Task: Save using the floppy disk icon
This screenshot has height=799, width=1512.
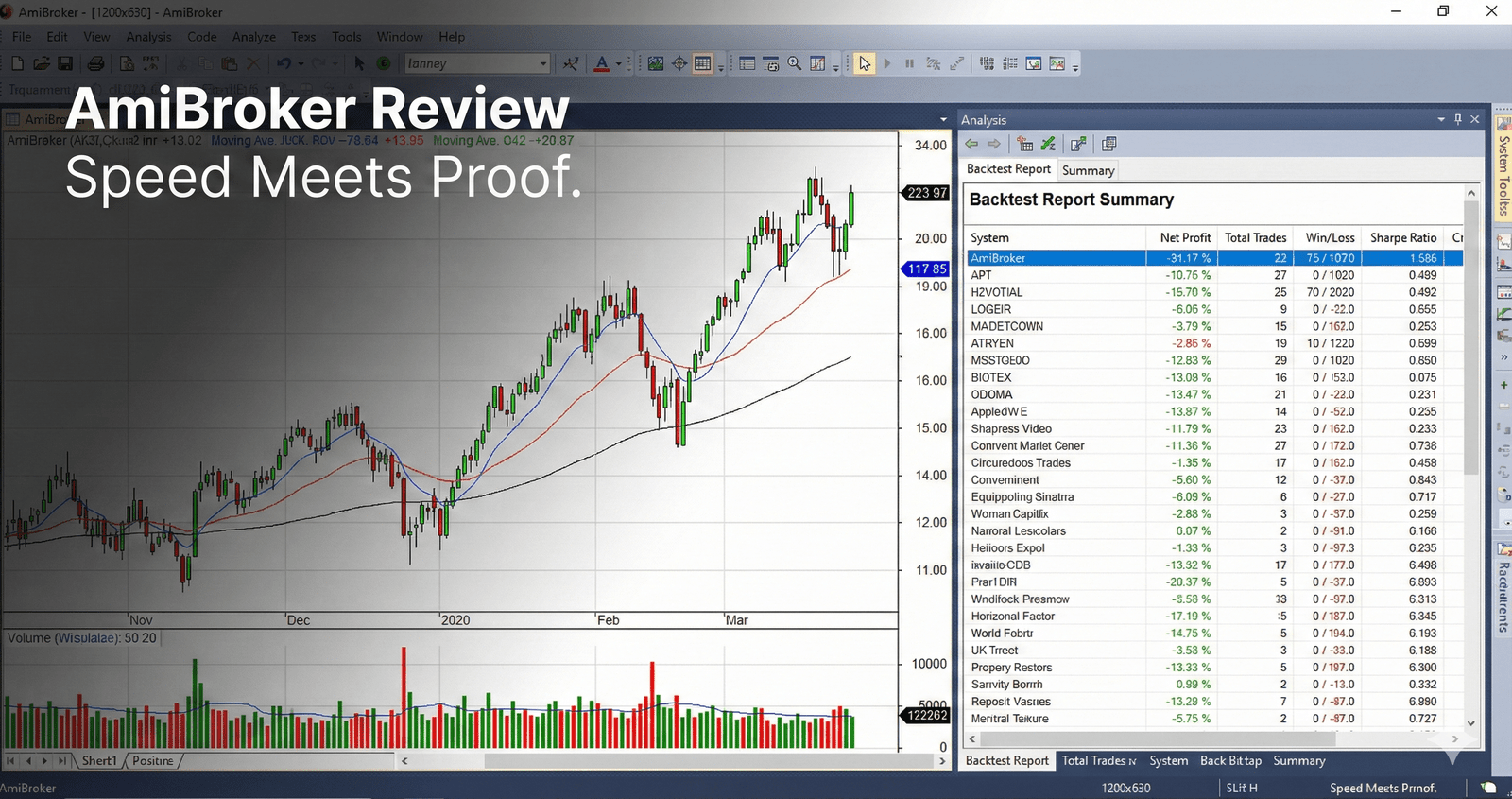Action: pos(65,63)
